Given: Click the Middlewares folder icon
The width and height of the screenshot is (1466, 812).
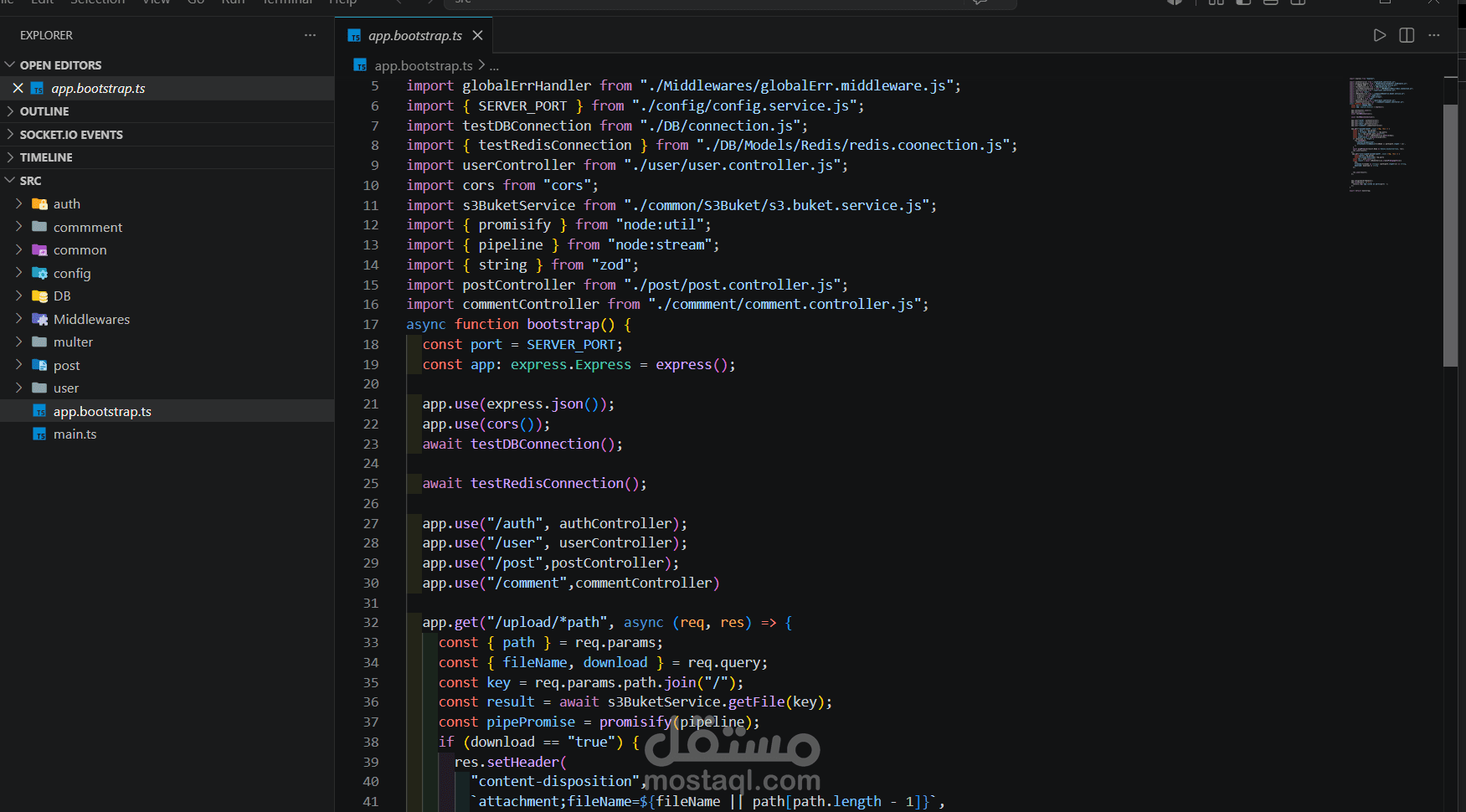Looking at the screenshot, I should pos(39,319).
